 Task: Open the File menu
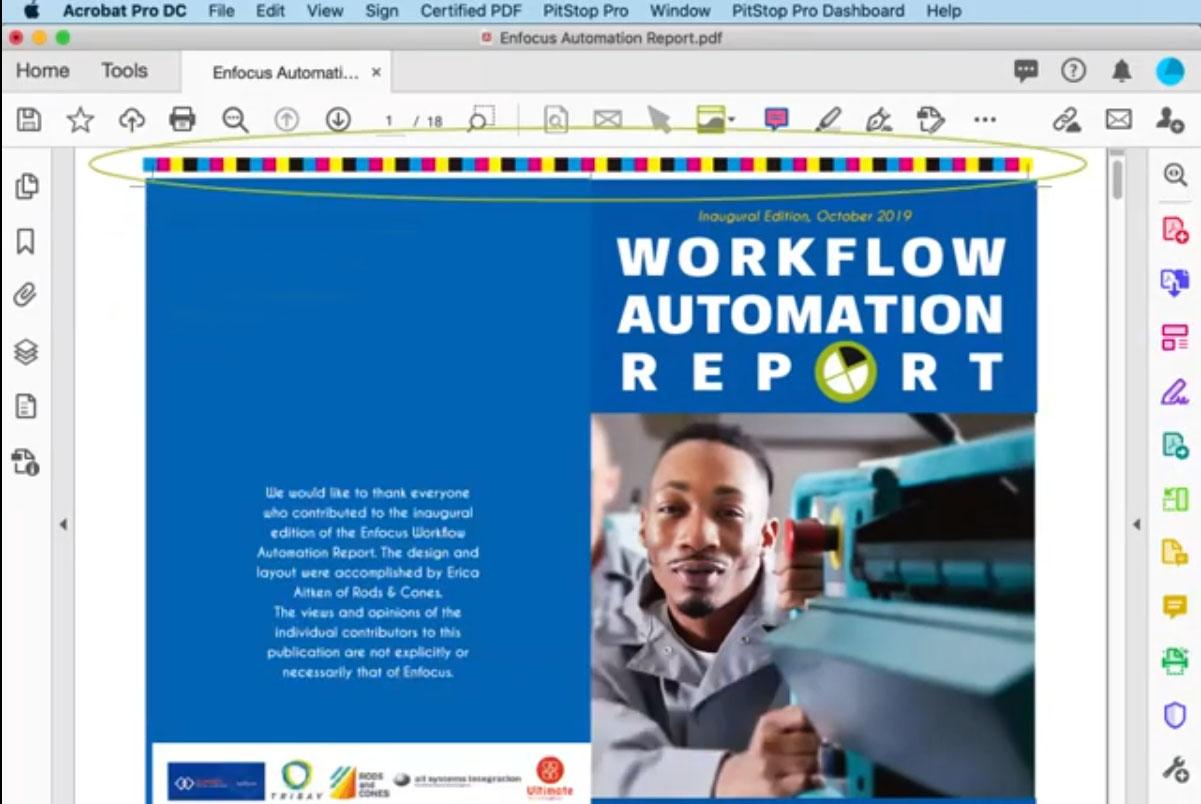pyautogui.click(x=222, y=11)
